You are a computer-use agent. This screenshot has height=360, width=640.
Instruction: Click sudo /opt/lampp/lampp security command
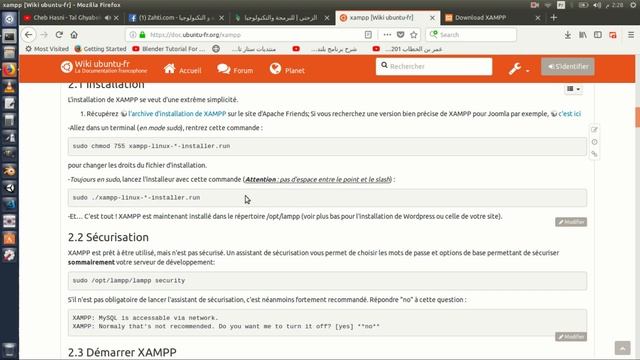click(x=129, y=280)
